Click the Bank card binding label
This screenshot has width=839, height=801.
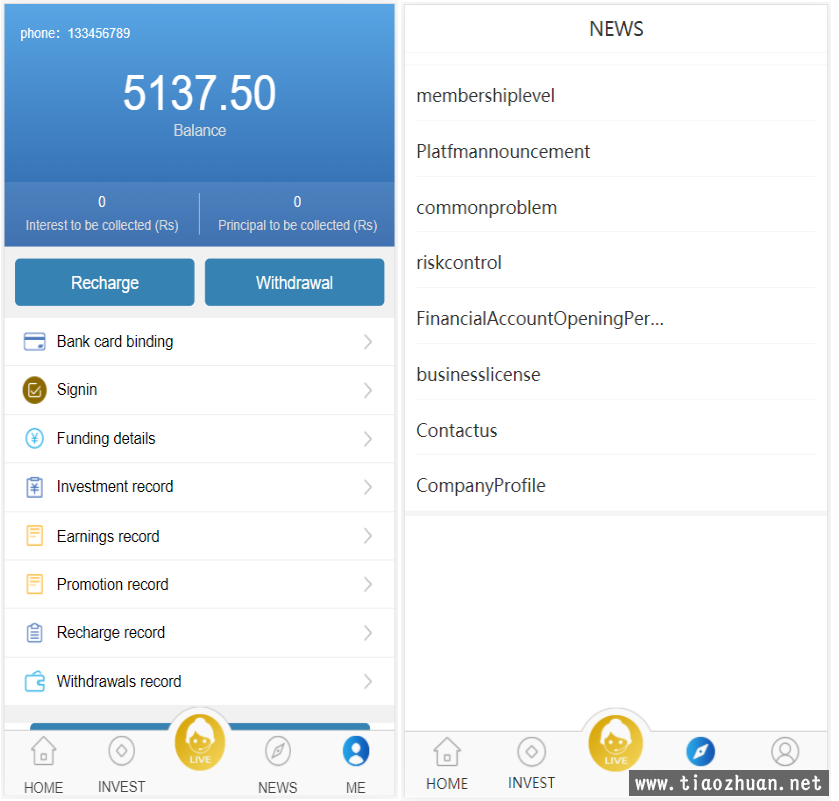(115, 341)
